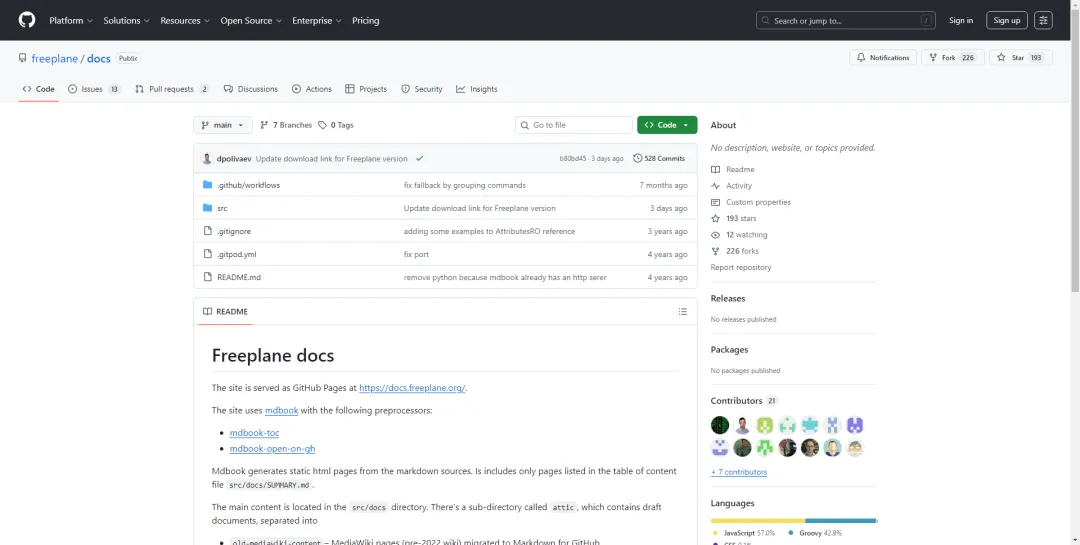The width and height of the screenshot is (1080, 545).
Task: Click dpolivaev's avatar in the commit bar
Action: [207, 158]
